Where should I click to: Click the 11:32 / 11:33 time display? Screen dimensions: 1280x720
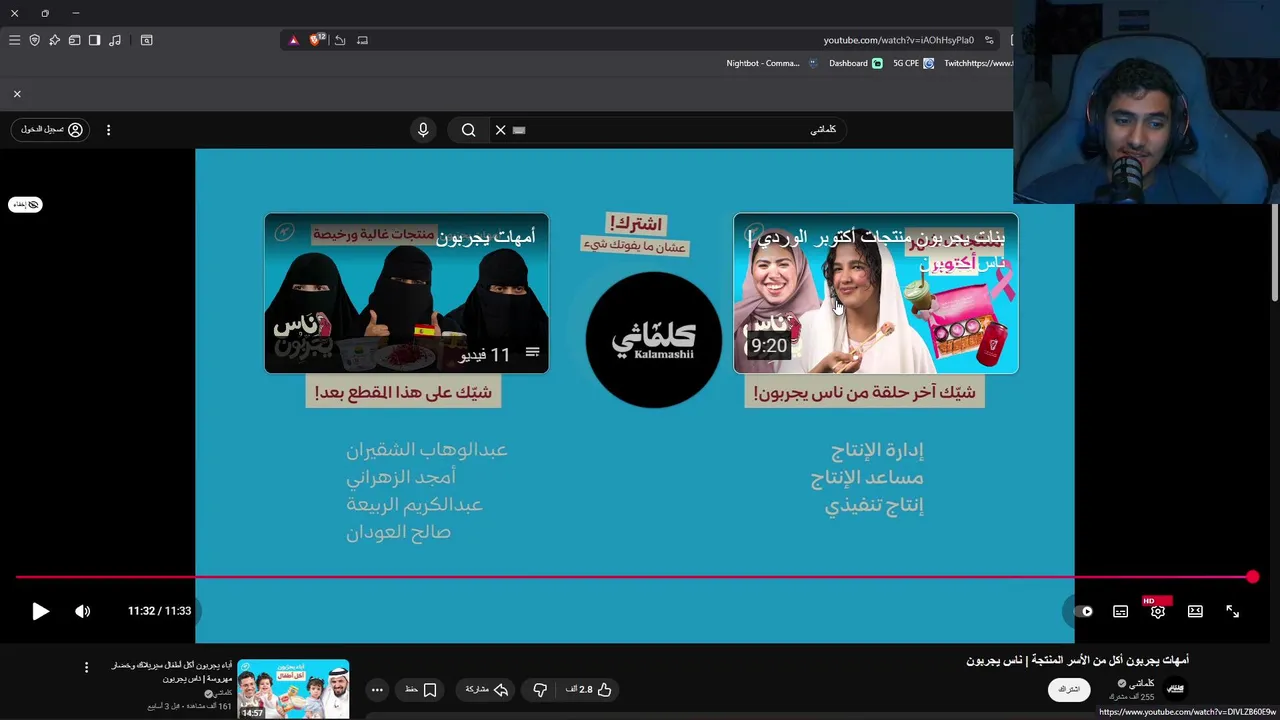coord(159,611)
